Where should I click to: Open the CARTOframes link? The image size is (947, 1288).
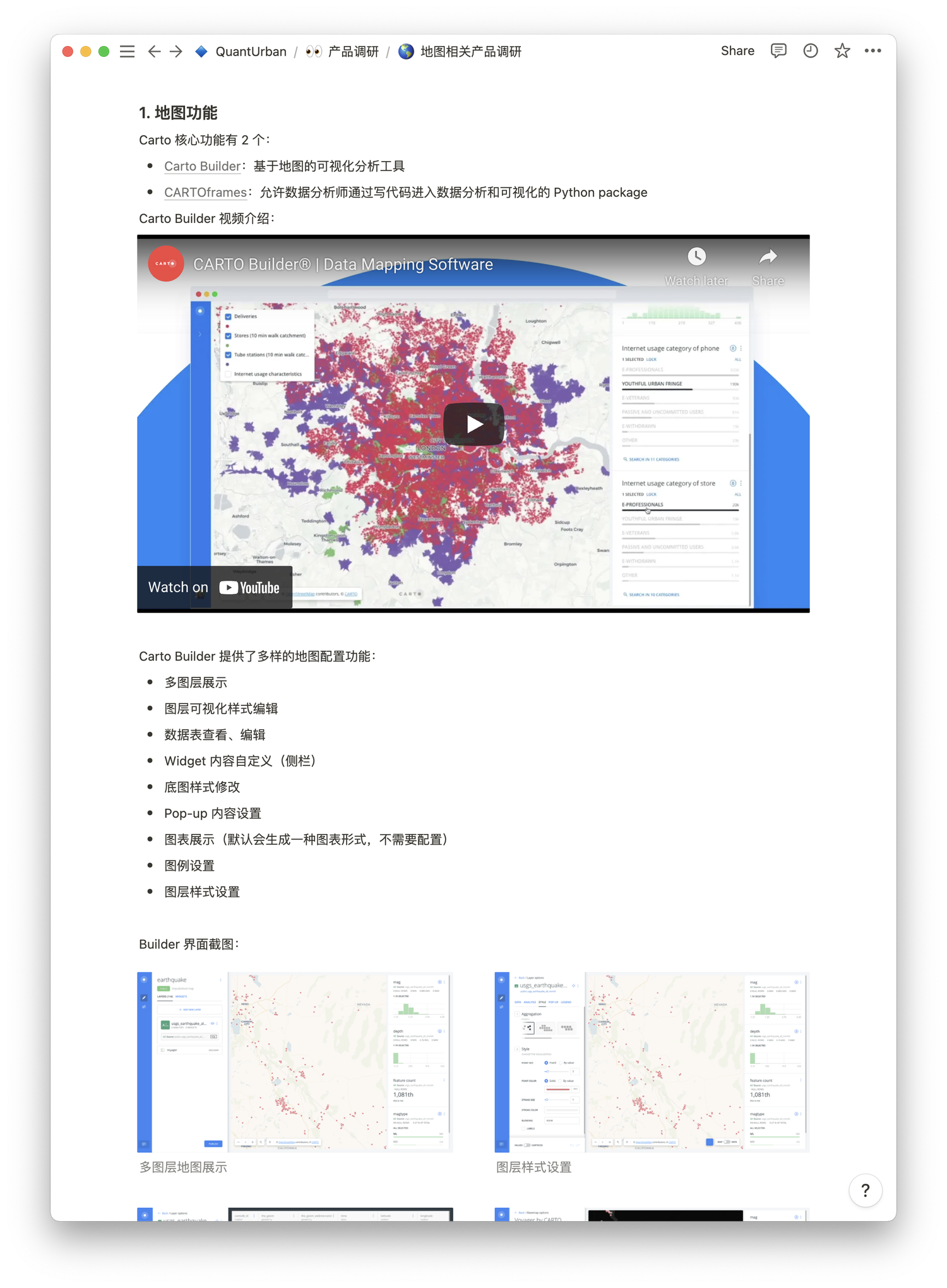click(205, 193)
